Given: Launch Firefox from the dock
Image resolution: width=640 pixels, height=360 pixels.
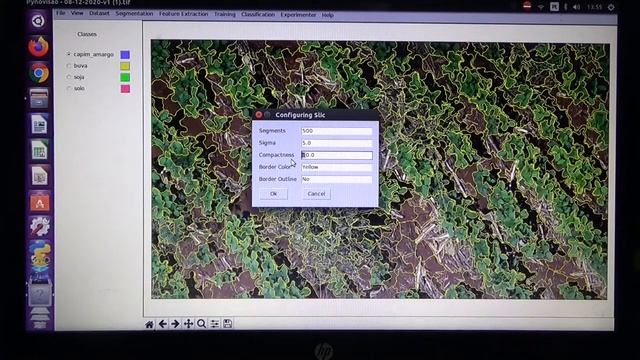Looking at the screenshot, I should 39,47.
